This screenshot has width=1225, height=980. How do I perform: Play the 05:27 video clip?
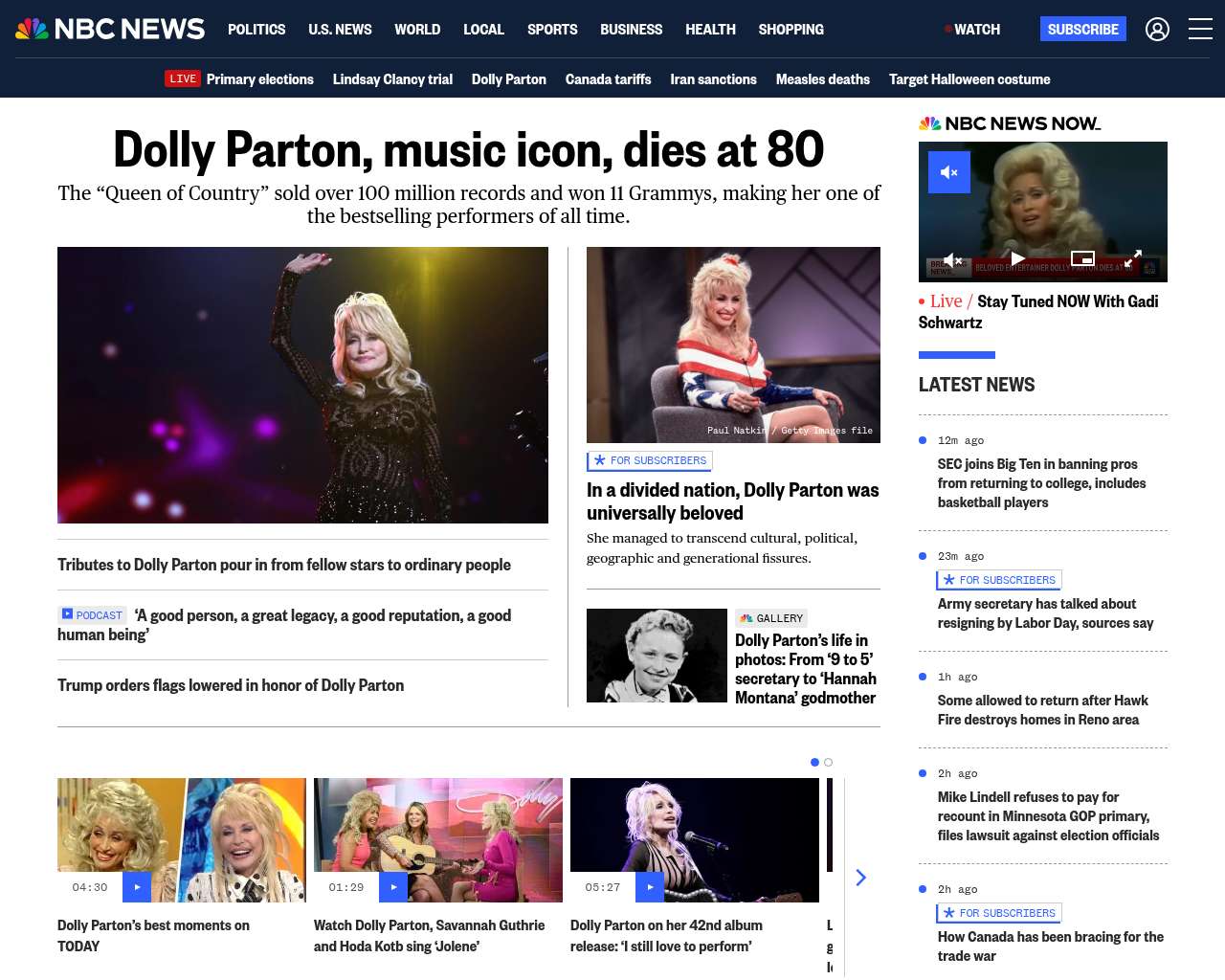click(650, 887)
